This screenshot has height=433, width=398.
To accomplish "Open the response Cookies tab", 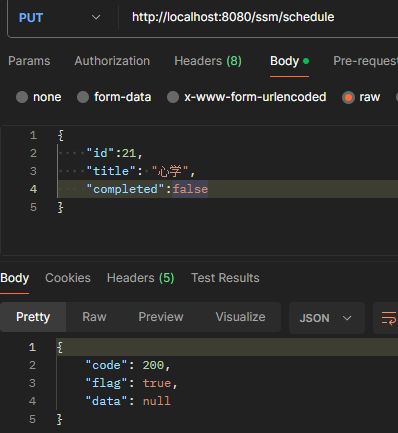I will (x=68, y=278).
